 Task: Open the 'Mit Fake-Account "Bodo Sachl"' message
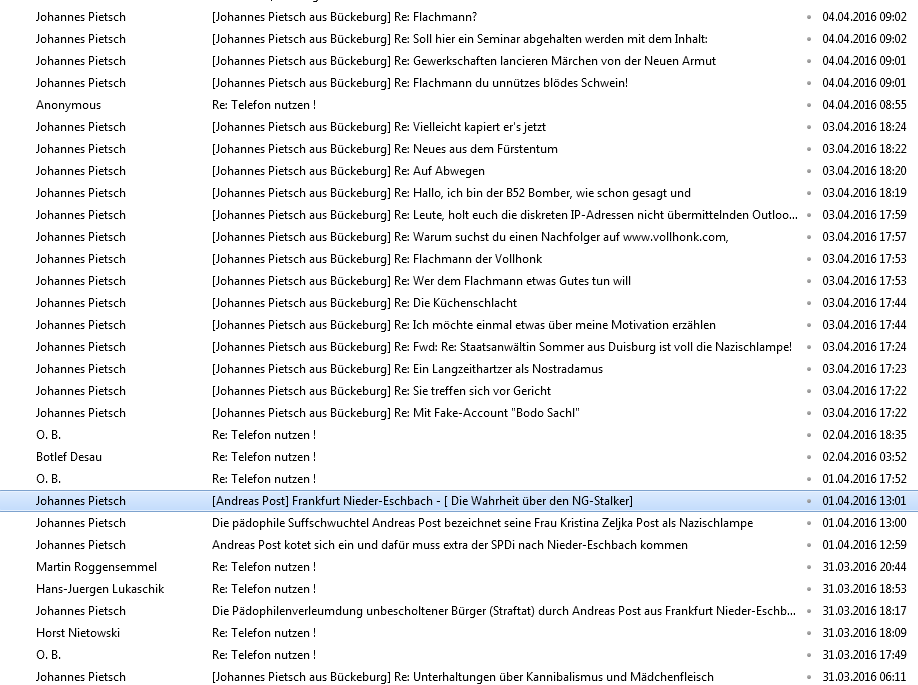coord(459,413)
